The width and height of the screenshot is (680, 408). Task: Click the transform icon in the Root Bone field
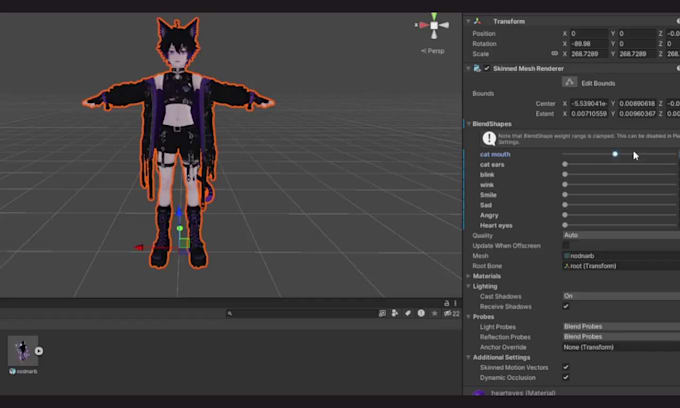(566, 266)
